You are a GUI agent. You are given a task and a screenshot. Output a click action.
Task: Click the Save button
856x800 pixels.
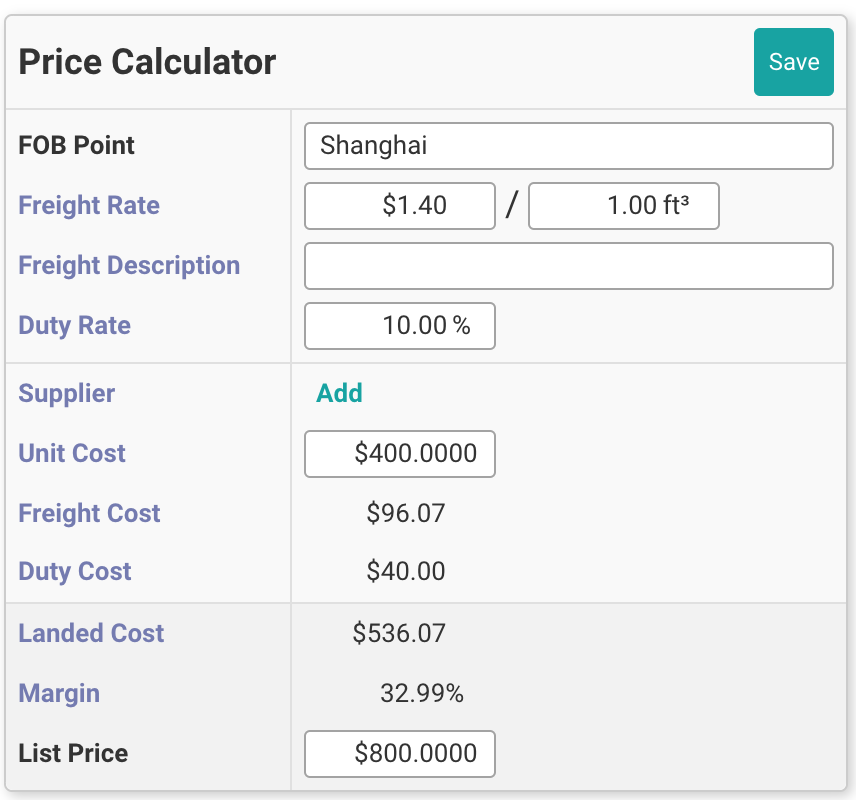(793, 62)
